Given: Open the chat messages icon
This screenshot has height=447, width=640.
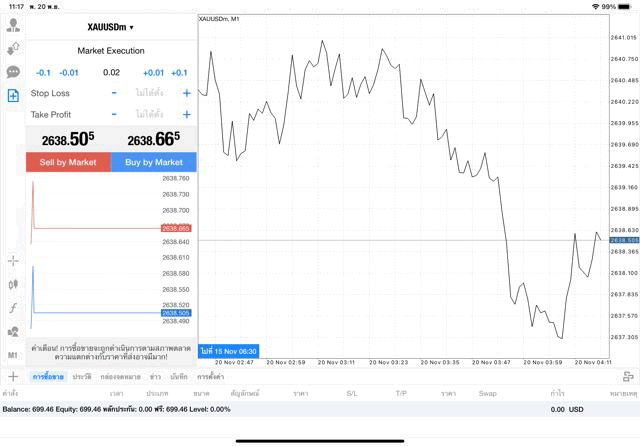Looking at the screenshot, I should 13,72.
